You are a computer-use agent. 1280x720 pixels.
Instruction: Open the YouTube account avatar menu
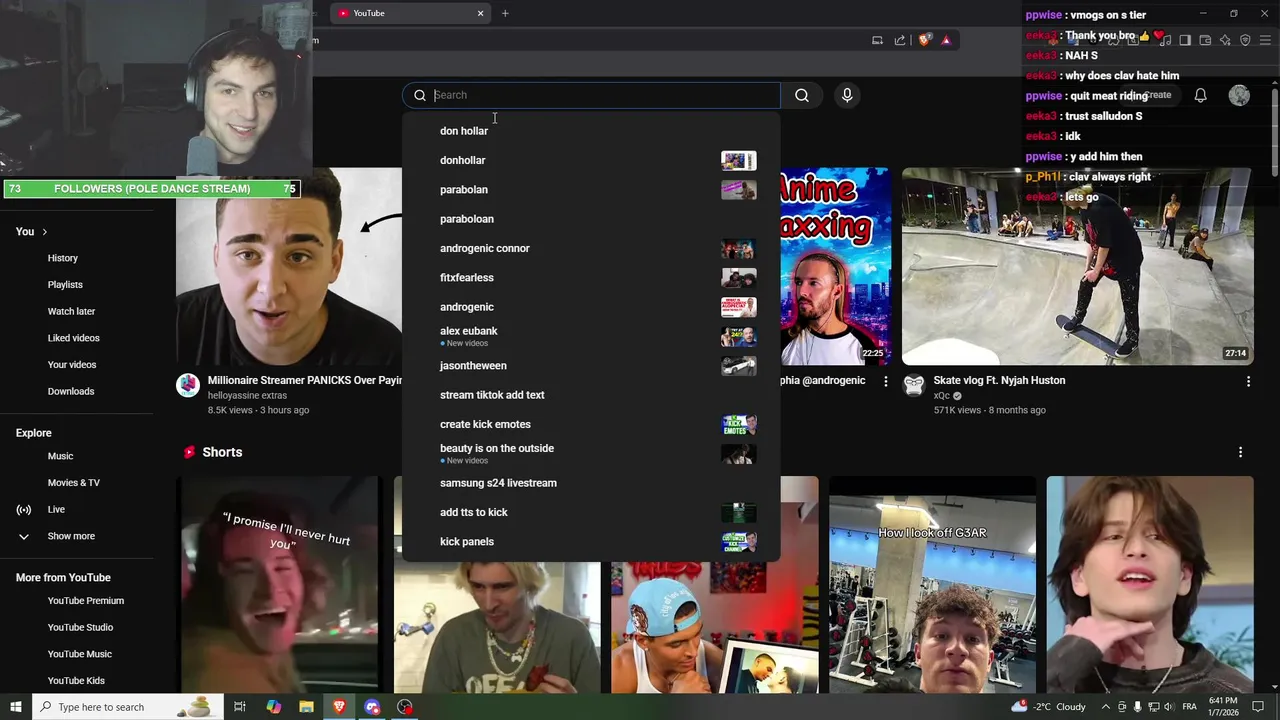(1239, 95)
